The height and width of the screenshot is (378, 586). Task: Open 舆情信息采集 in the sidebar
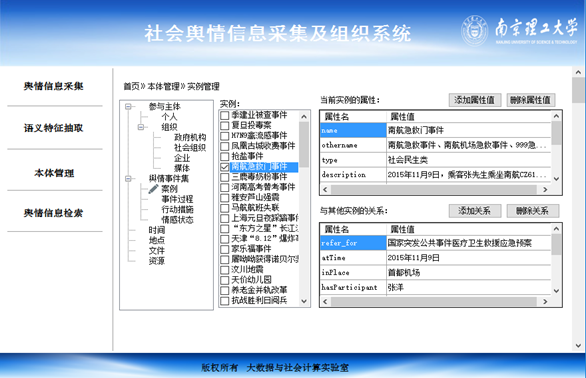tap(53, 86)
